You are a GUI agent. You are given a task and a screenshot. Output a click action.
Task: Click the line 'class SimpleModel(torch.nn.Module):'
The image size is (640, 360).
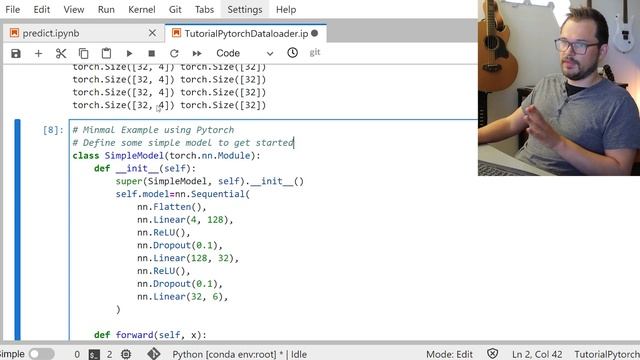click(x=166, y=156)
